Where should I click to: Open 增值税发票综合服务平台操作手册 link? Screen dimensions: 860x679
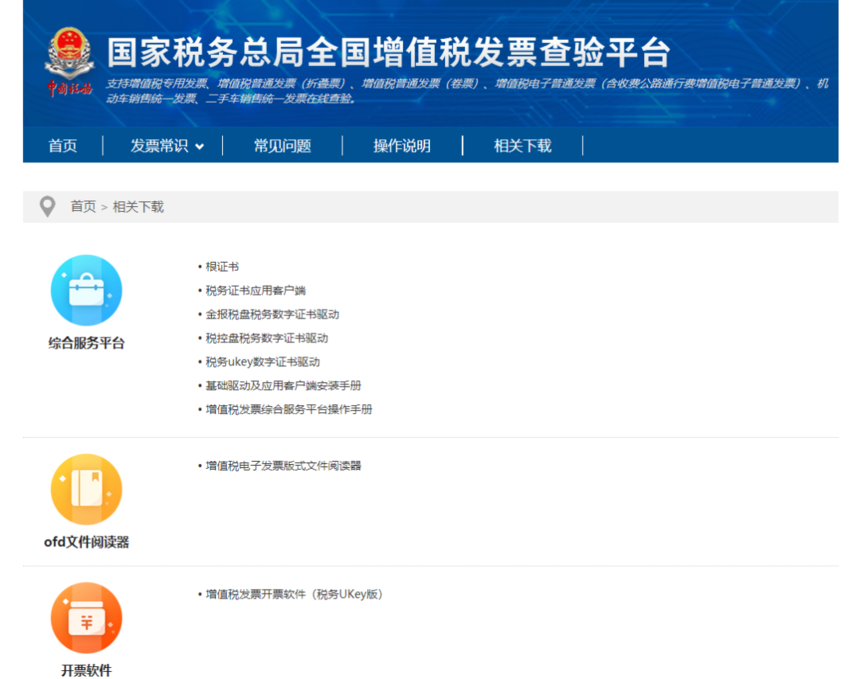pyautogui.click(x=289, y=409)
